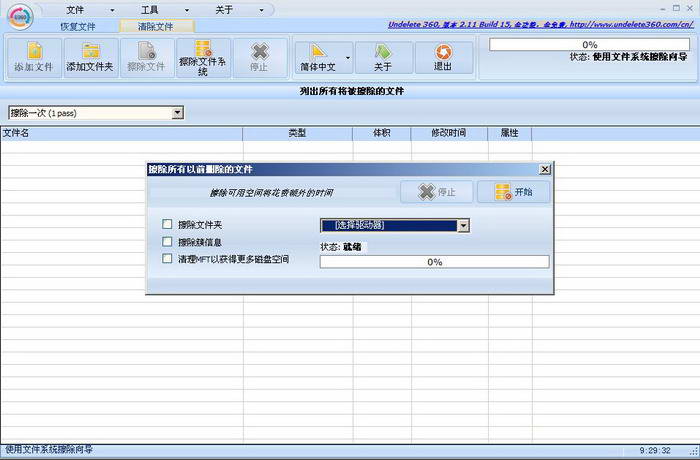The width and height of the screenshot is (700, 460).
Task: Open the undelete360.com website link
Action: tap(541, 25)
